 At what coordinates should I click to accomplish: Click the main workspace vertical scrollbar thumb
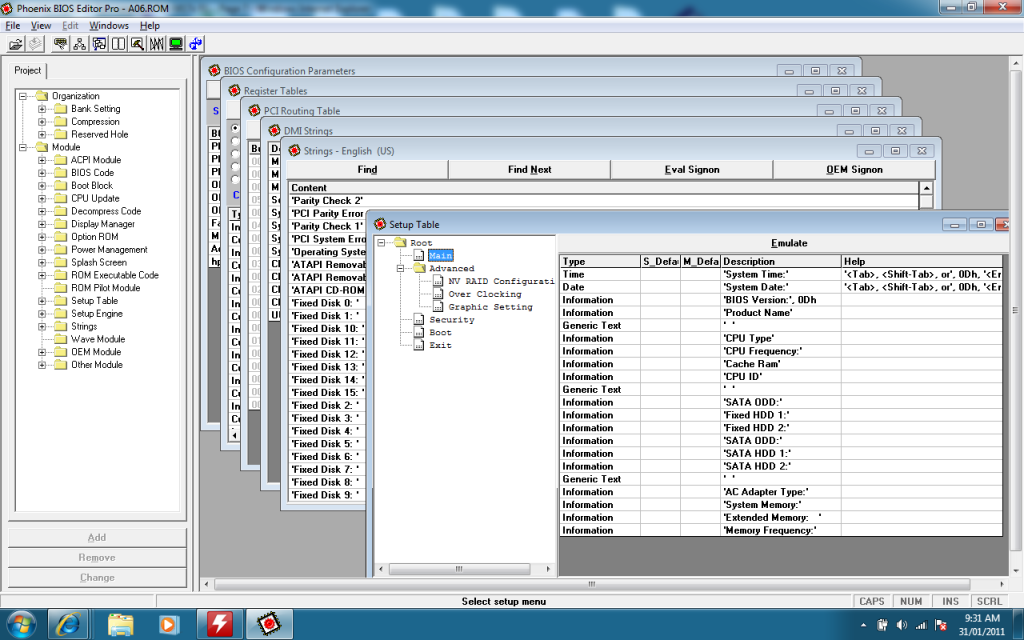(x=1016, y=311)
